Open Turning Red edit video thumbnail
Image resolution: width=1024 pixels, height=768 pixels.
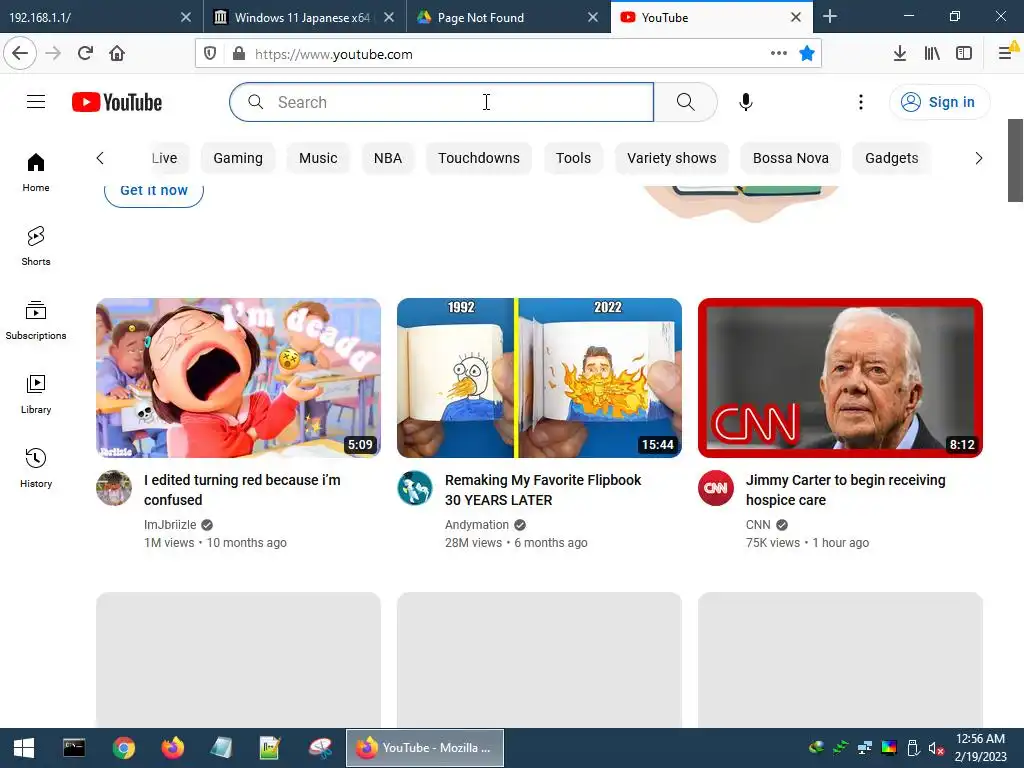238,378
